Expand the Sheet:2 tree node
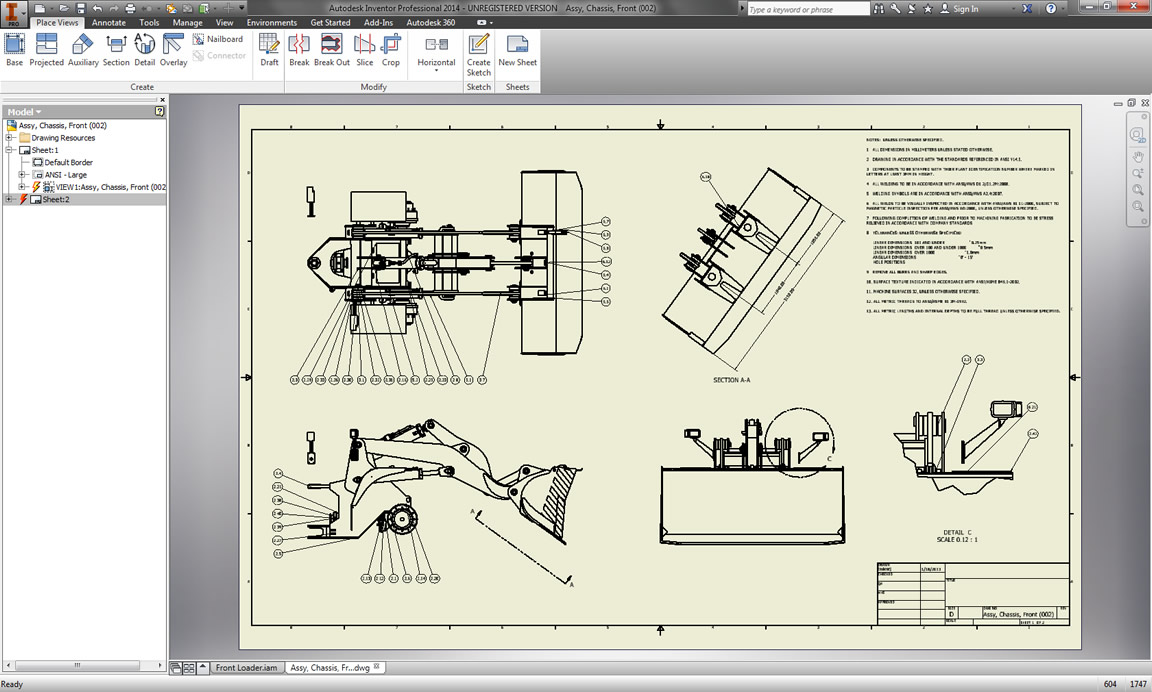Viewport: 1152px width, 692px height. 10,199
